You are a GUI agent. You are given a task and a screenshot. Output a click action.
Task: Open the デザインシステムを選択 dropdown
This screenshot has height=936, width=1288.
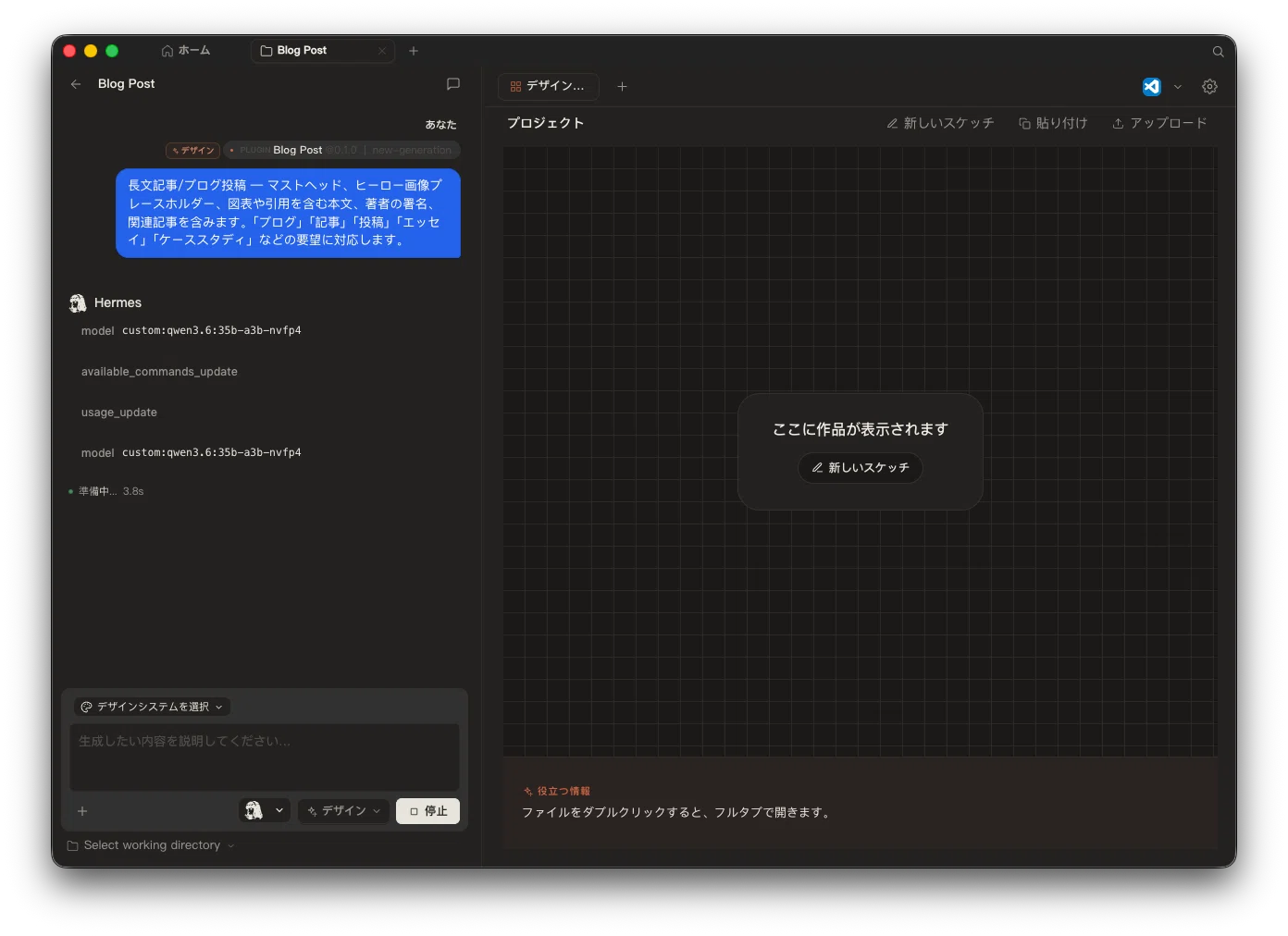point(152,707)
